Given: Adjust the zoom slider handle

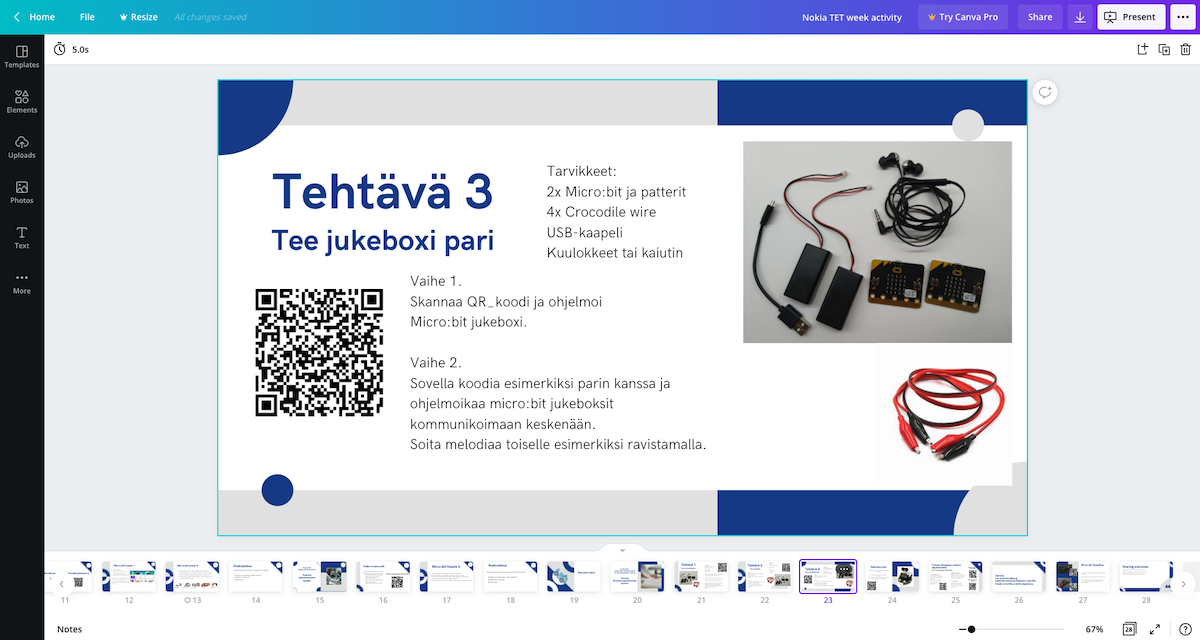Looking at the screenshot, I should 971,629.
